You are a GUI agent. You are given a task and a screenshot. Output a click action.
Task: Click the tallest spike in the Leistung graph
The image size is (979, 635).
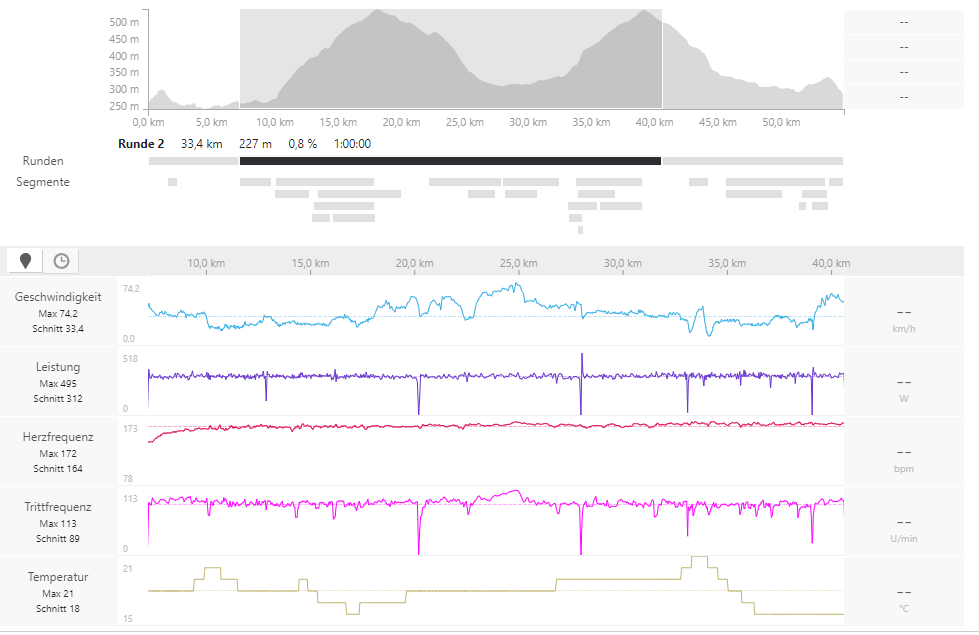(x=581, y=360)
